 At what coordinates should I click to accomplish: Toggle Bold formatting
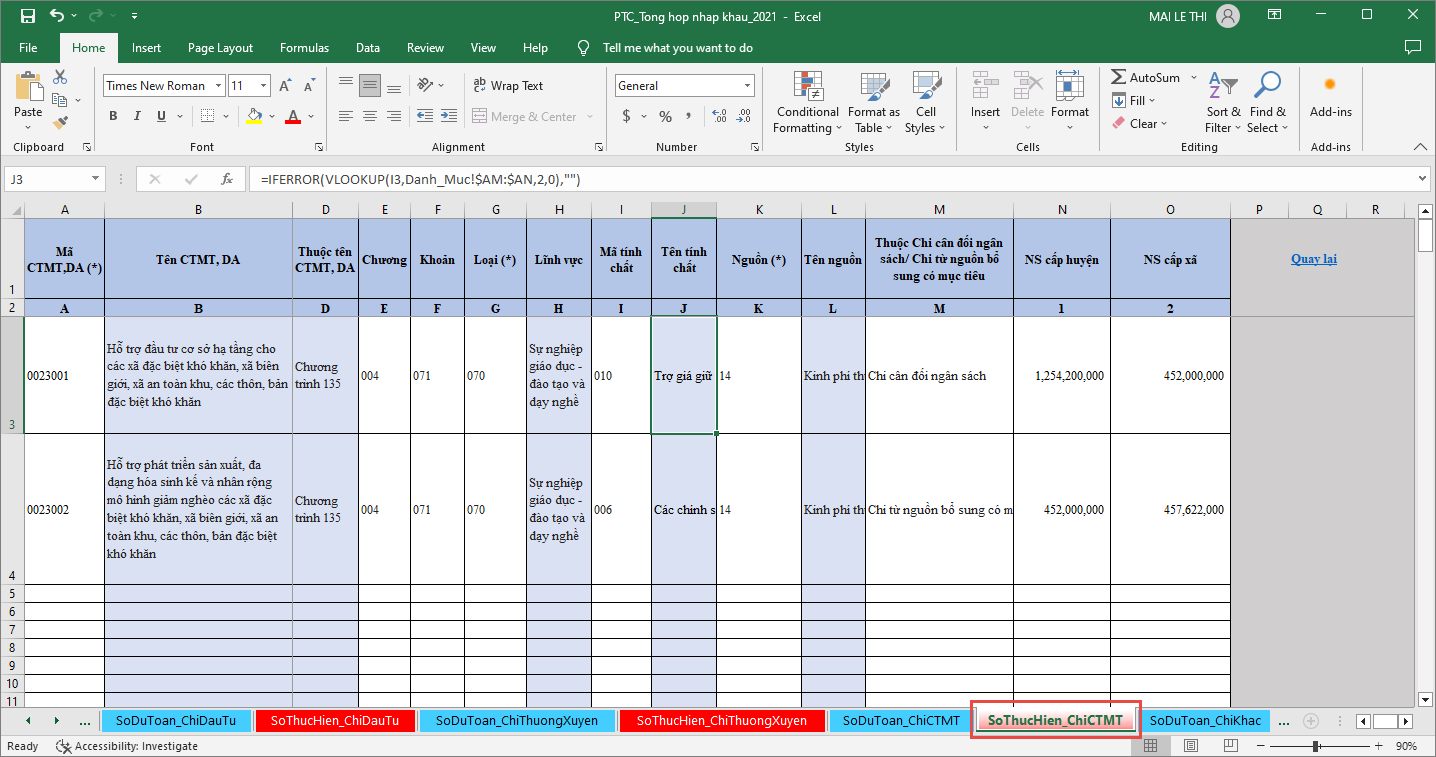point(113,117)
